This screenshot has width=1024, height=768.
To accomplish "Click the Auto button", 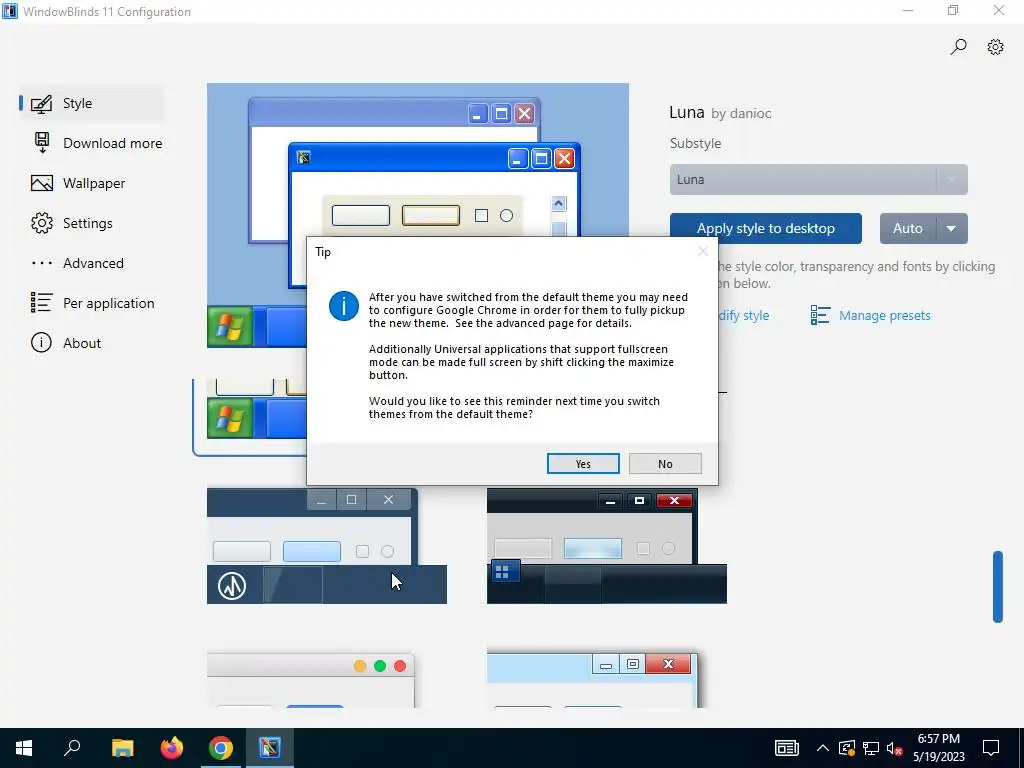I will pos(908,229).
